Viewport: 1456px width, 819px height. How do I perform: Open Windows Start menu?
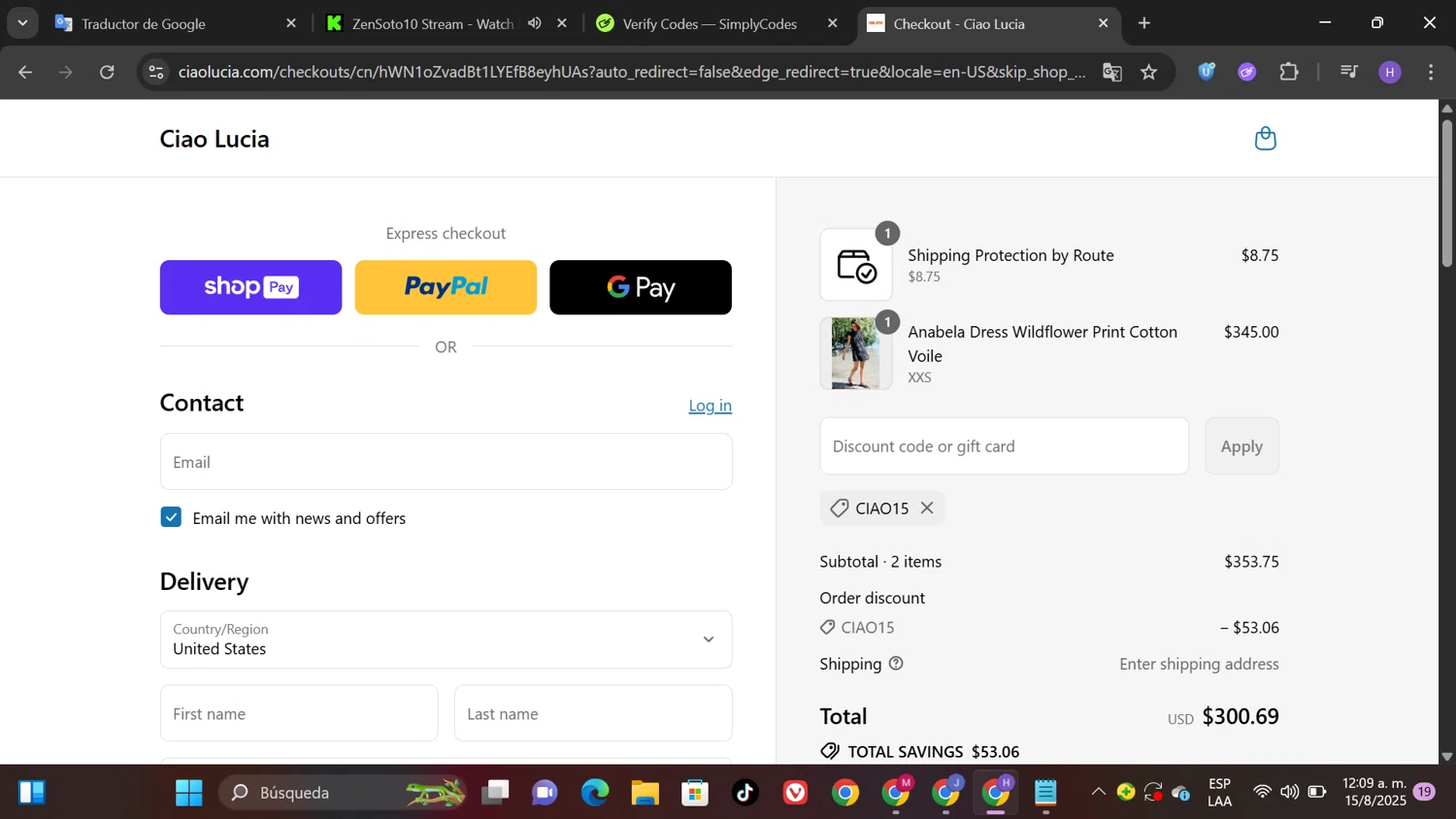click(188, 793)
